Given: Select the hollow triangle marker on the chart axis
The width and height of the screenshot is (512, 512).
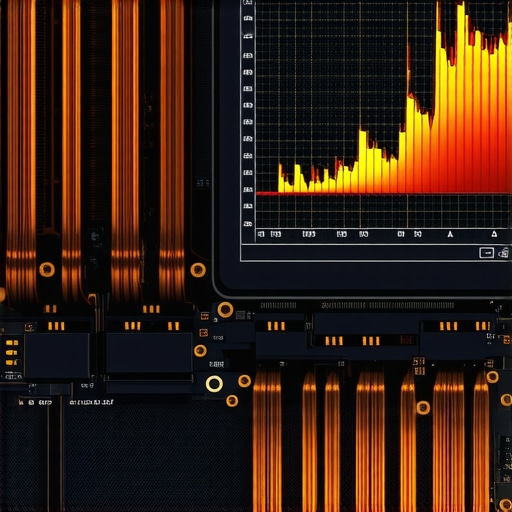Looking at the screenshot, I should [x=494, y=234].
